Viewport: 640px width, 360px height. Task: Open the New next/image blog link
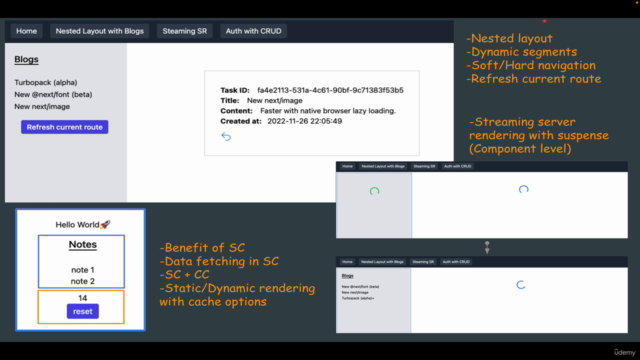[x=42, y=107]
